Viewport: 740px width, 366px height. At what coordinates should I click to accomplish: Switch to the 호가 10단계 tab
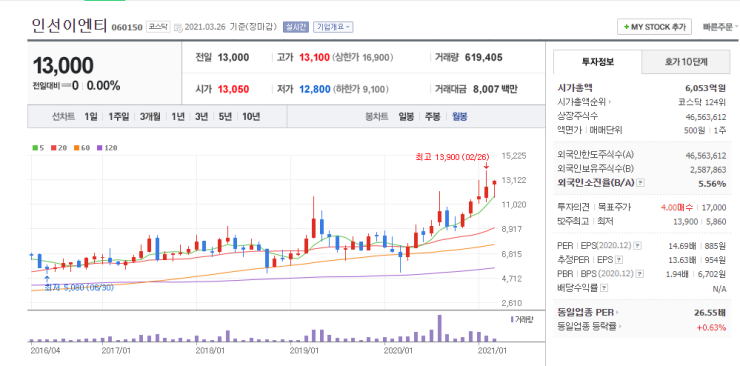[686, 62]
